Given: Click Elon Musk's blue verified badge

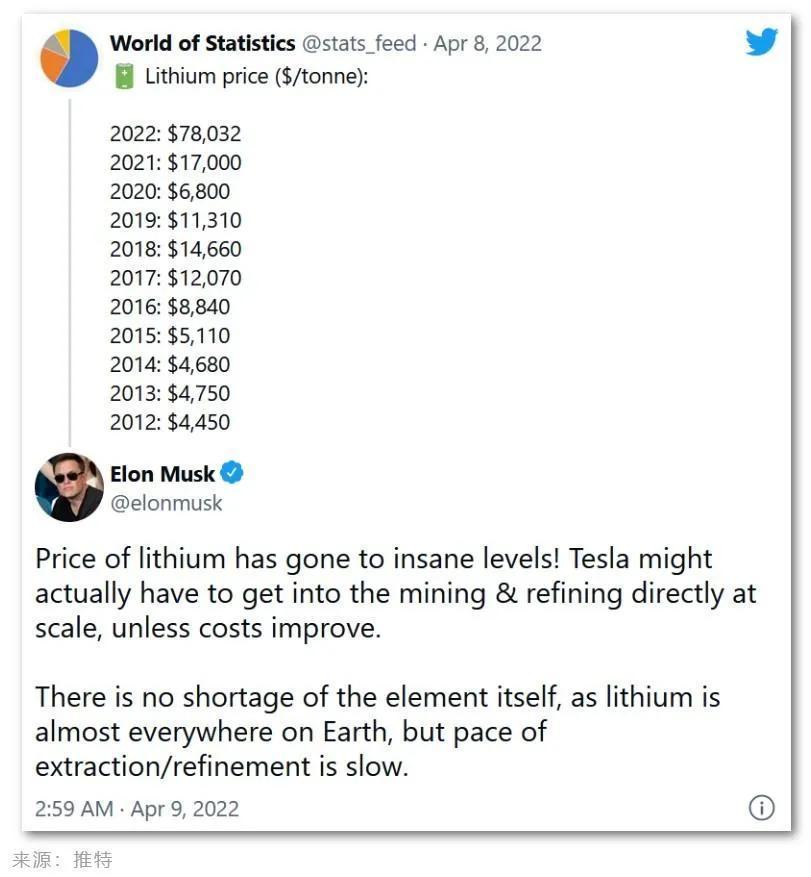Looking at the screenshot, I should point(232,473).
